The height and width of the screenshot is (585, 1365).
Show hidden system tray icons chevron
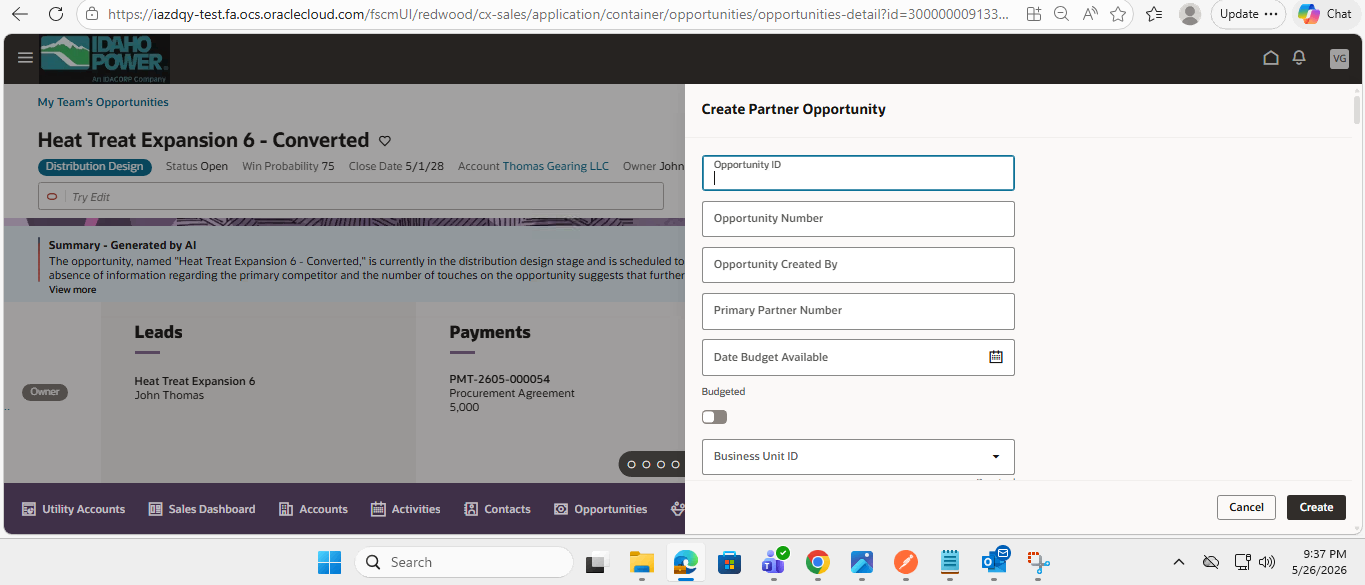coord(1179,562)
